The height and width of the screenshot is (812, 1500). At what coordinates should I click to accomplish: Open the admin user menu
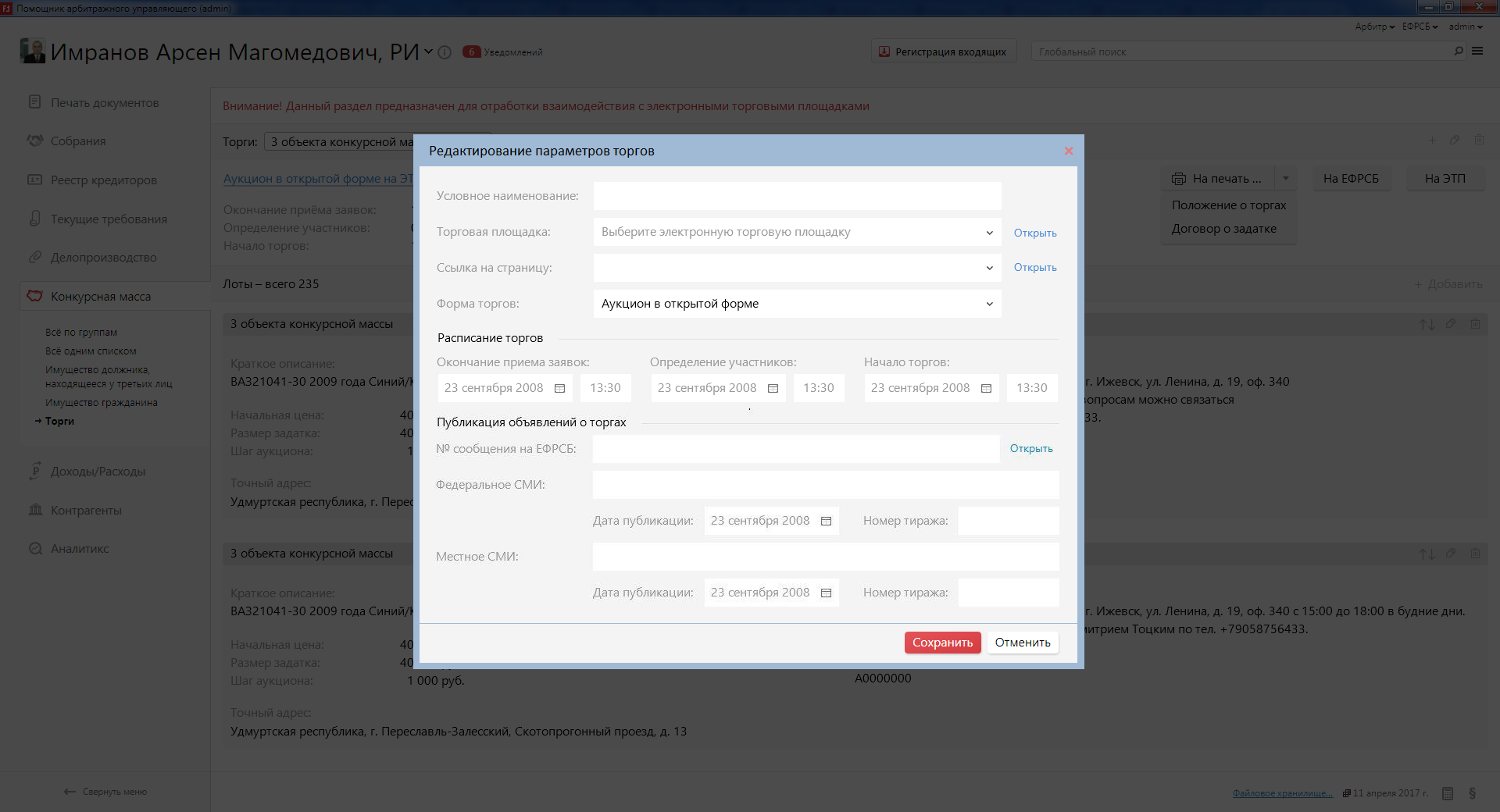pyautogui.click(x=1465, y=27)
